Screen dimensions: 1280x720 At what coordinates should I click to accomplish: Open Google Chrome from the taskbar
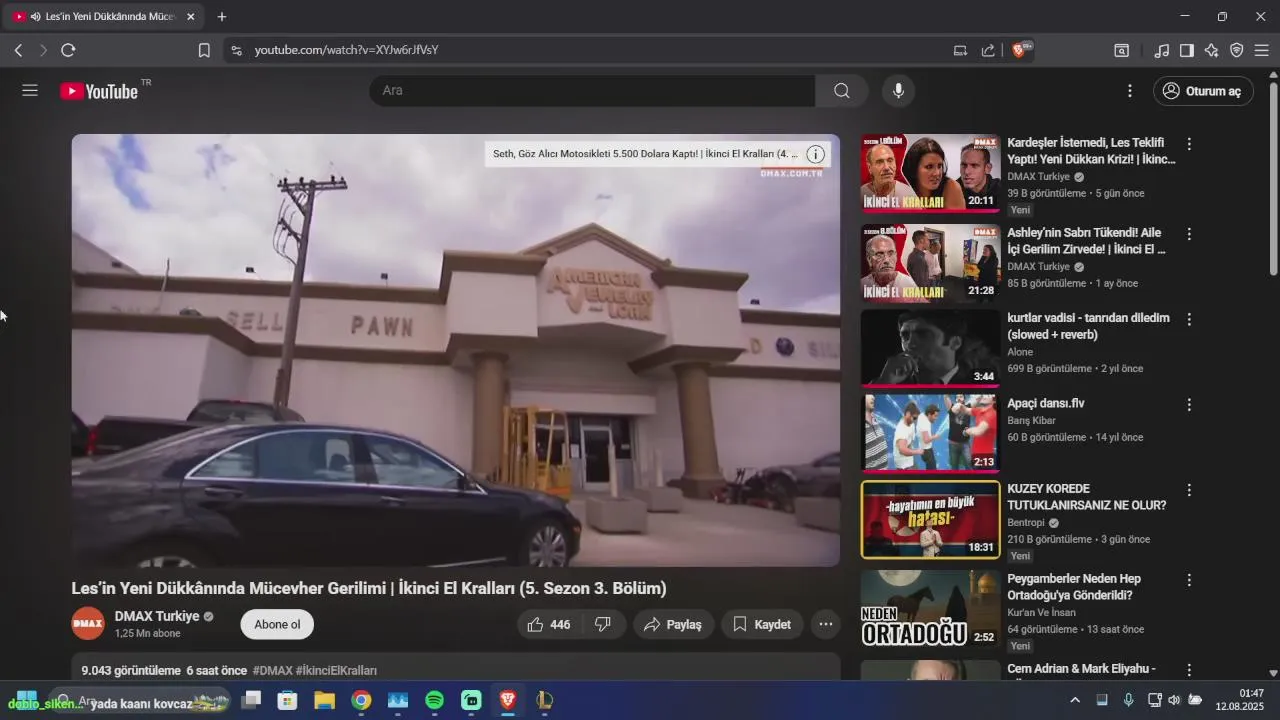(361, 700)
